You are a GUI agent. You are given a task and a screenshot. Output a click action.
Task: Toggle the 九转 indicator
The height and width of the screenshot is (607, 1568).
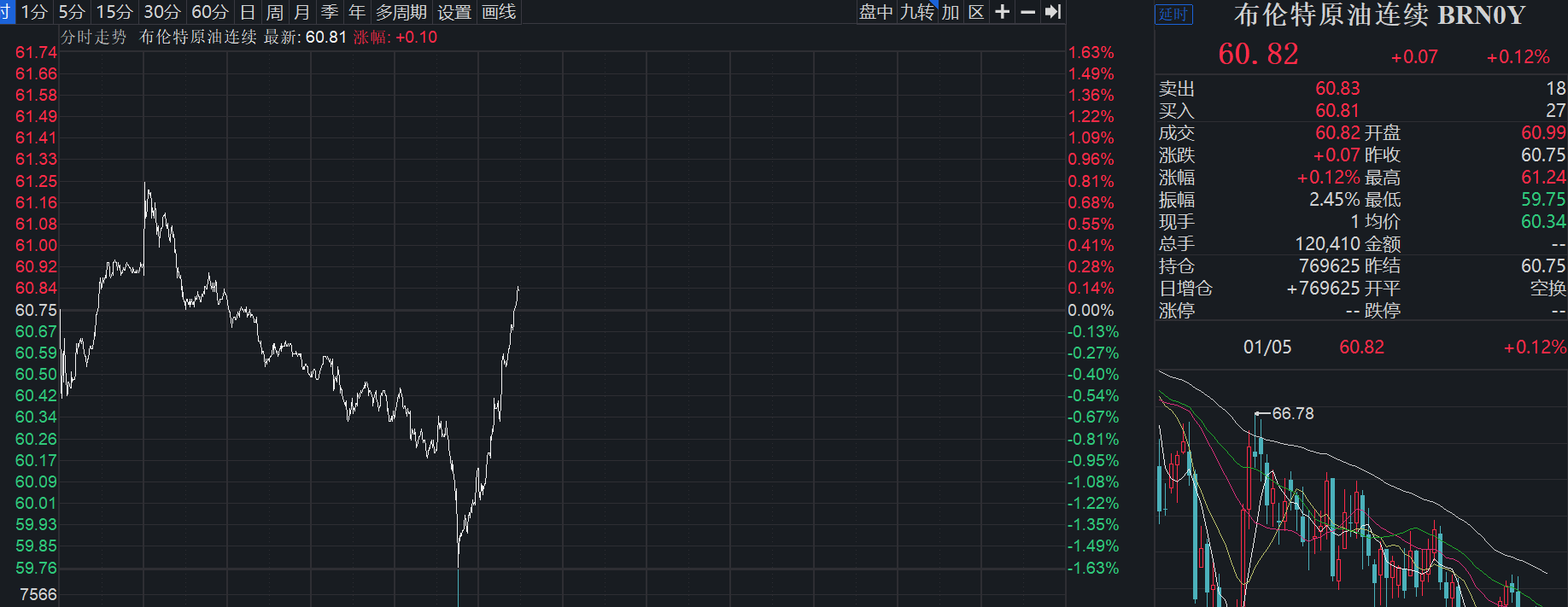(917, 12)
